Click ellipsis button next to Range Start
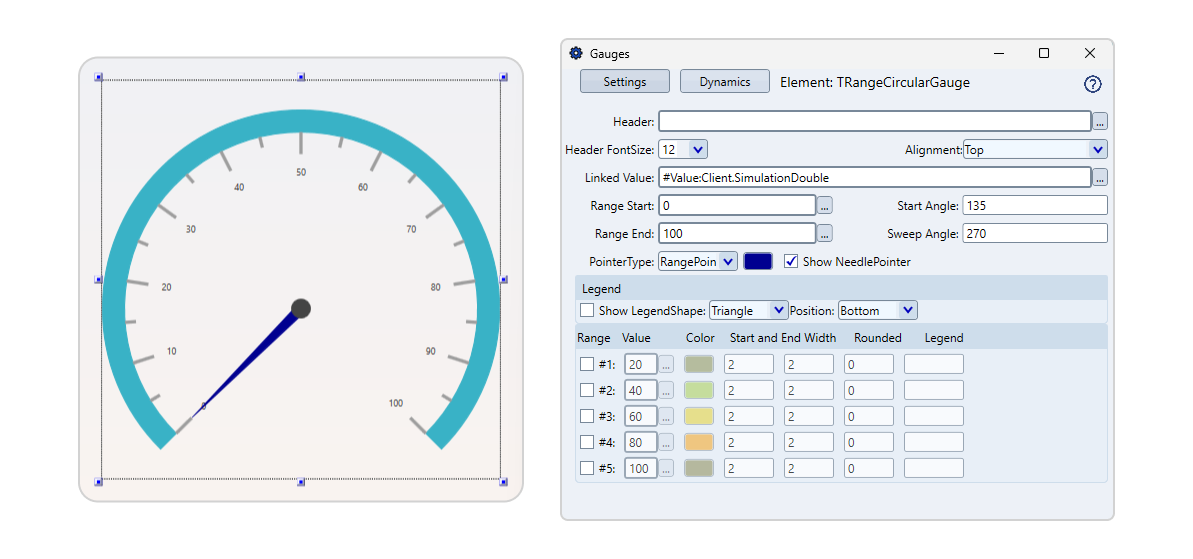This screenshot has width=1193, height=559. click(825, 205)
